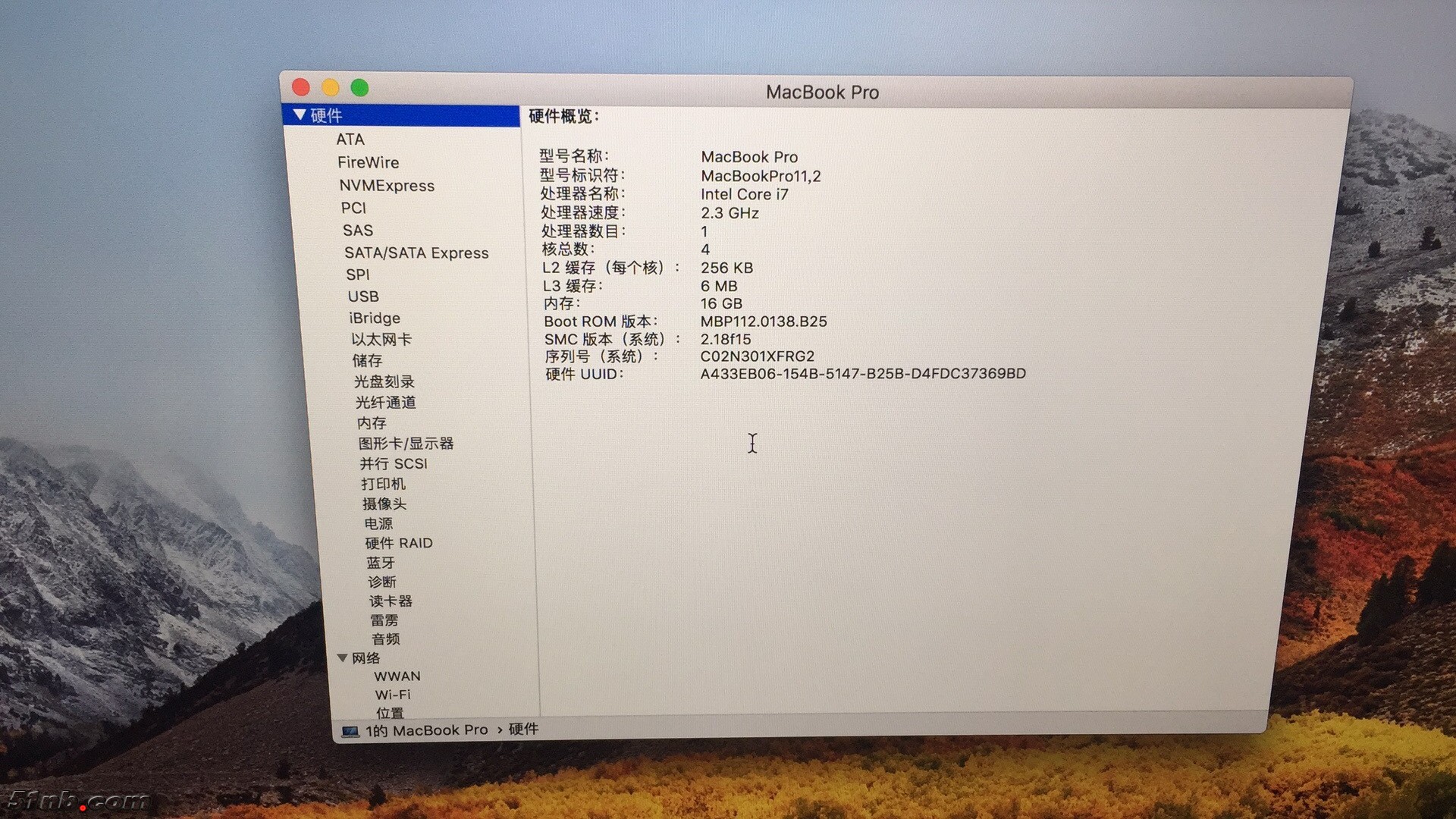Show the iBridge hardware details
The height and width of the screenshot is (819, 1456).
[375, 318]
